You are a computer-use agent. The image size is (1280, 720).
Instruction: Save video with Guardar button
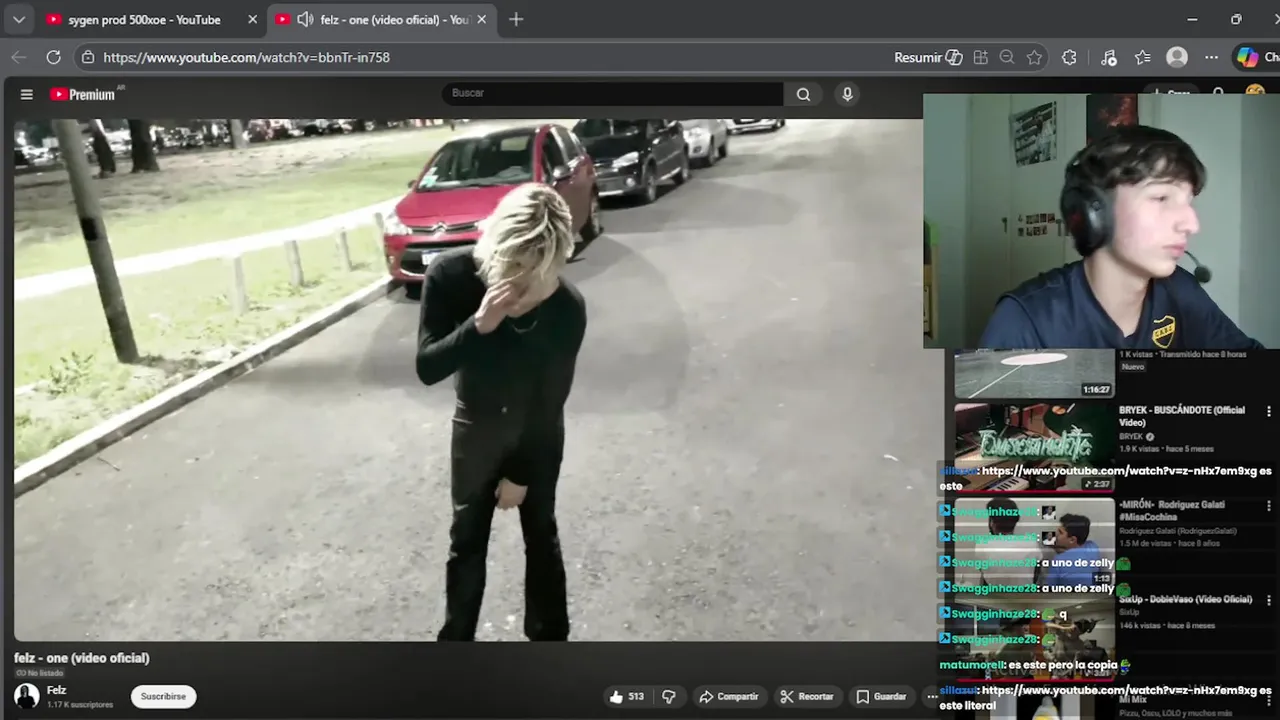[881, 696]
